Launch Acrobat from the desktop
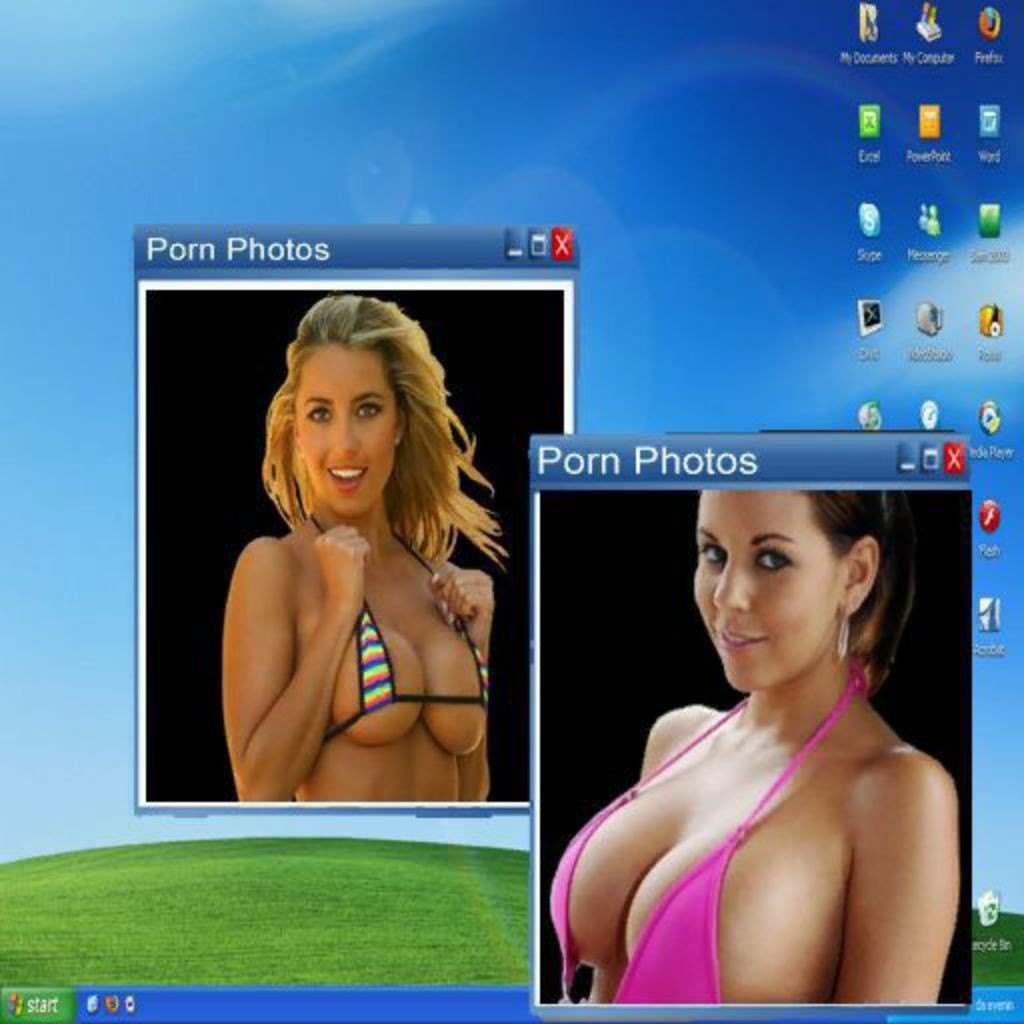1024x1024 pixels. 989,615
